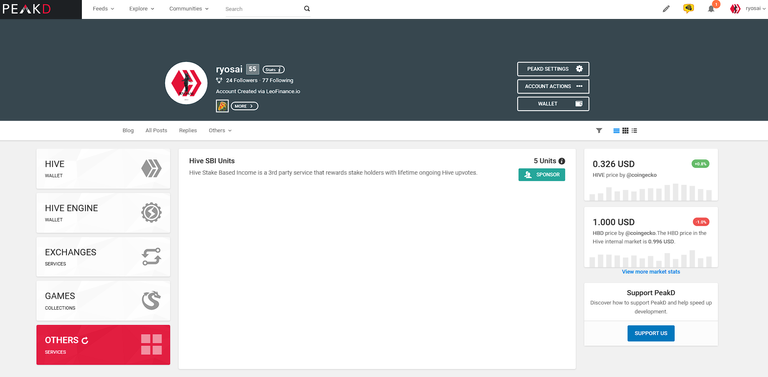Viewport: 768px width, 377px height.
Task: Follow View more market stats link
Action: 650,272
